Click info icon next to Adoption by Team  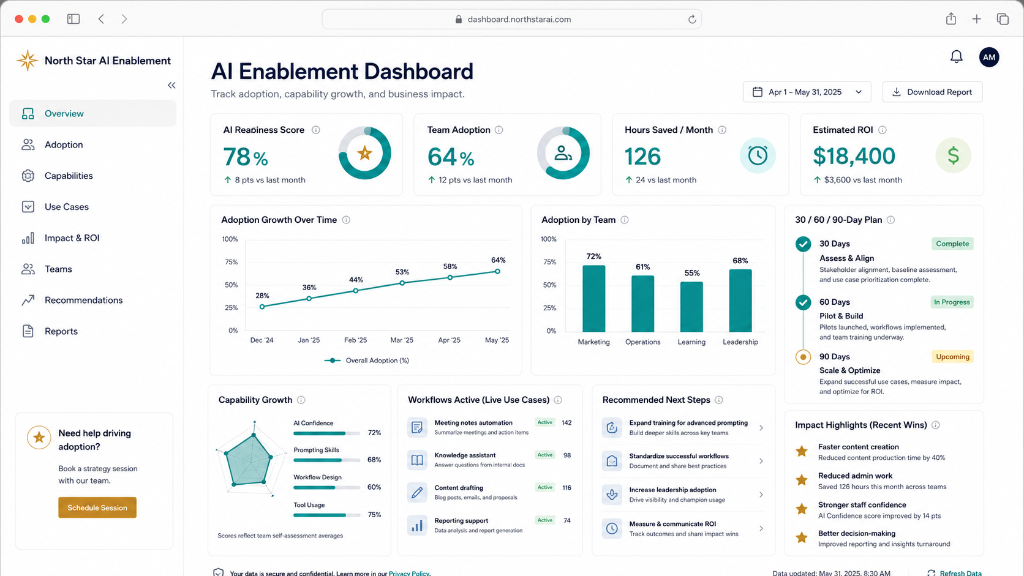624,220
